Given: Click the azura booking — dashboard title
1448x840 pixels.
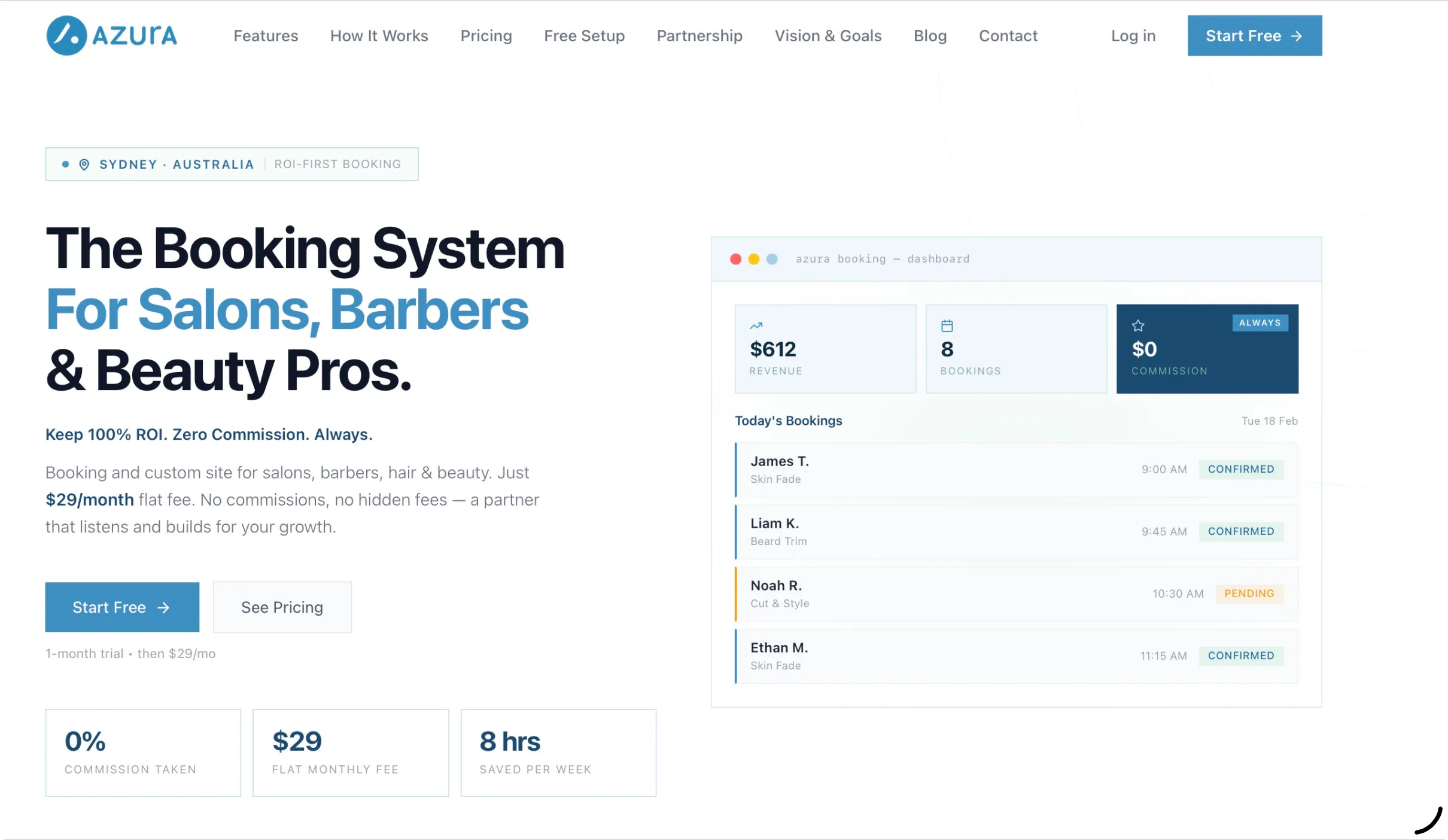Looking at the screenshot, I should pos(883,259).
